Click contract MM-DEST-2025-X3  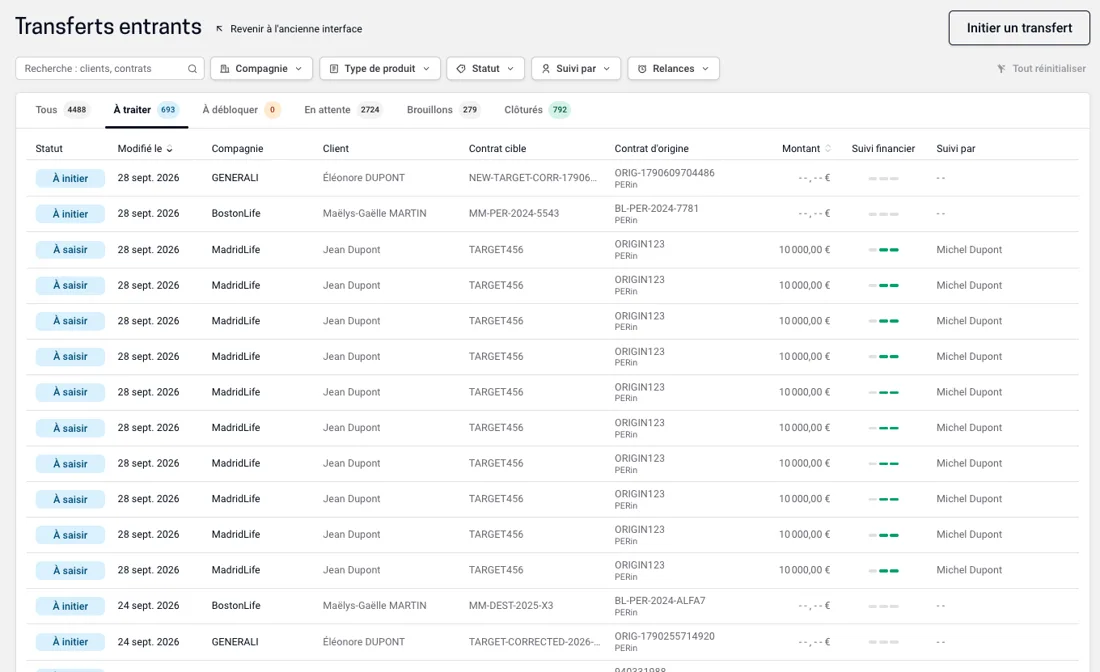(x=511, y=606)
